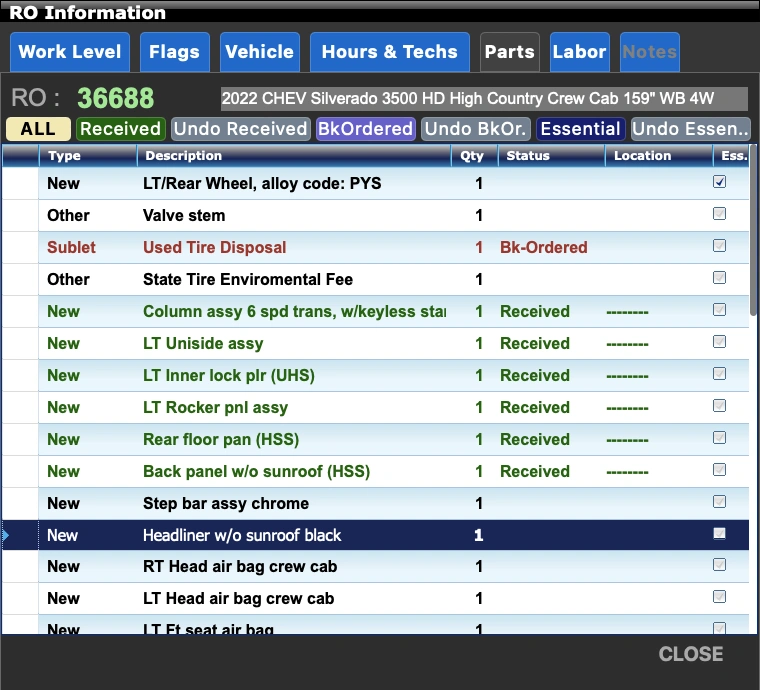Uncheck Essential for LT/Rear Wheel row

point(719,183)
